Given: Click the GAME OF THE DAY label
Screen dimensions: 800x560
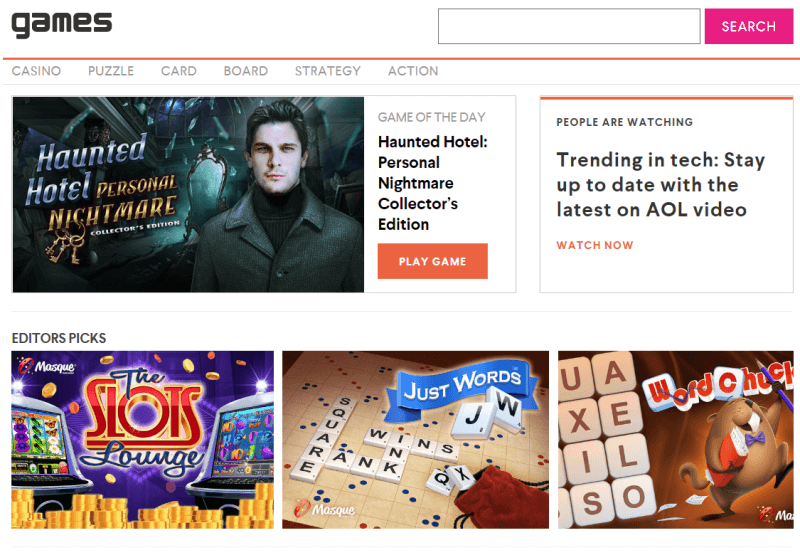Looking at the screenshot, I should (432, 117).
